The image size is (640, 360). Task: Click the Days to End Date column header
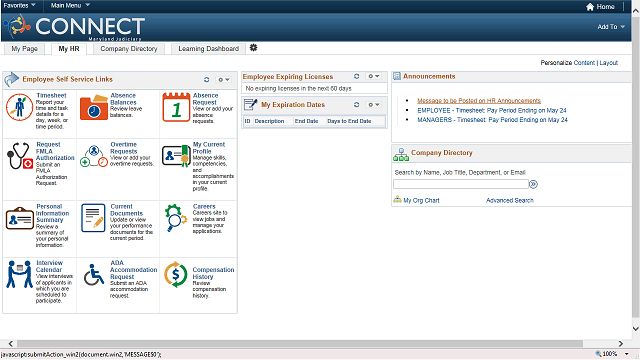[349, 121]
